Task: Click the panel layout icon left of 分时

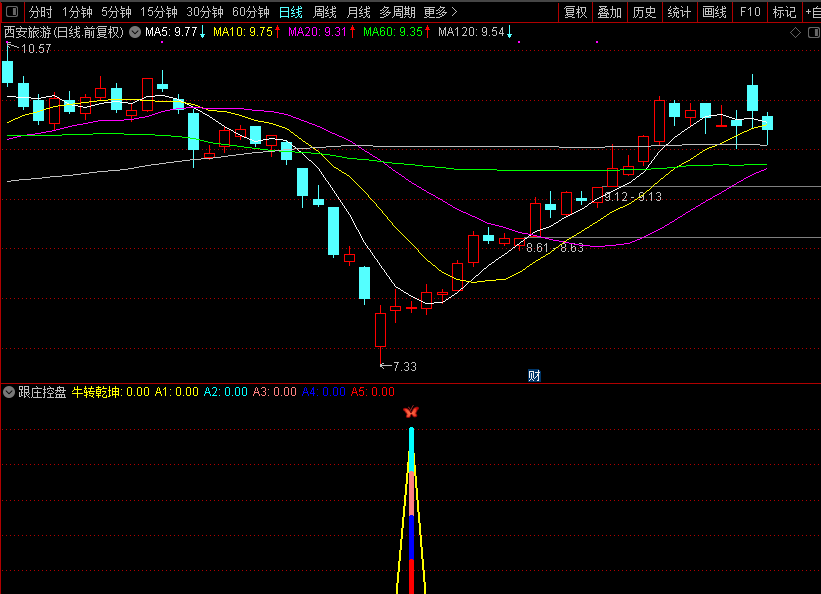Action: coord(12,11)
